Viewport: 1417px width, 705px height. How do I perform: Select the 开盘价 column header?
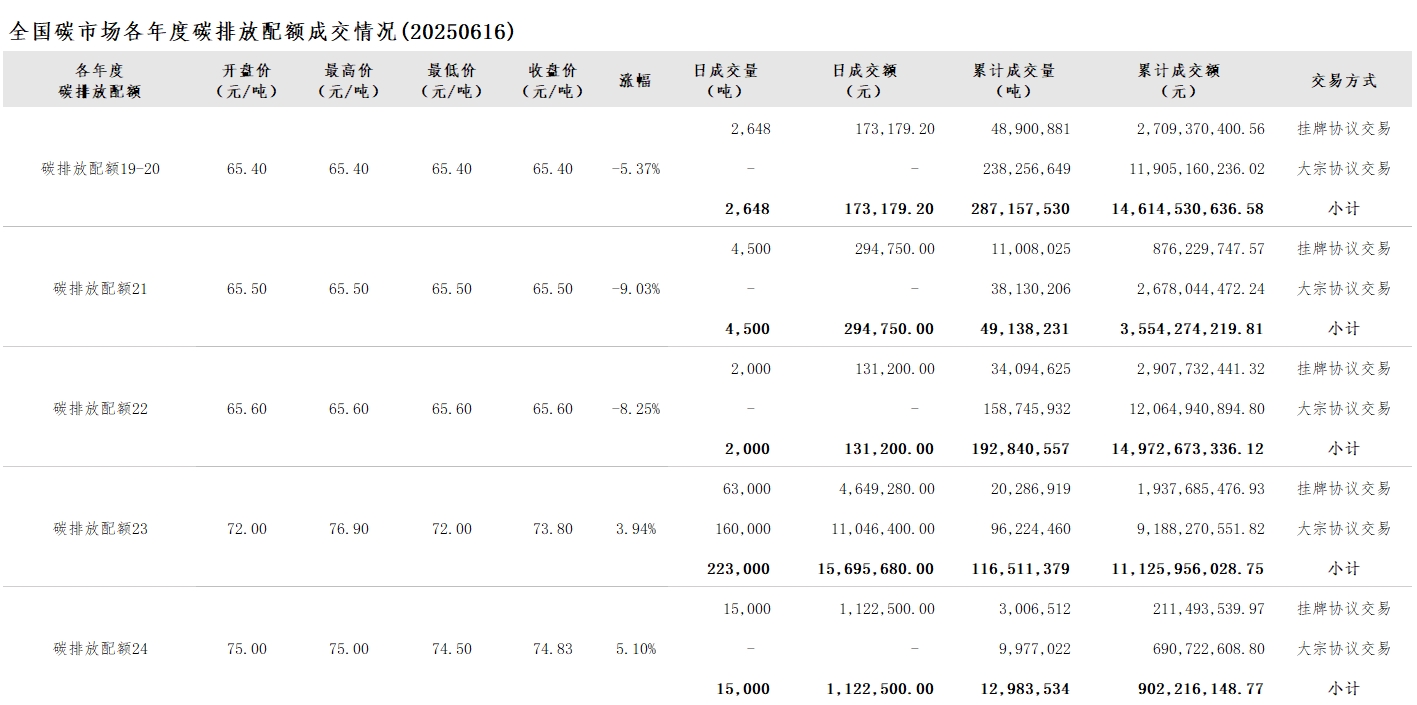247,81
